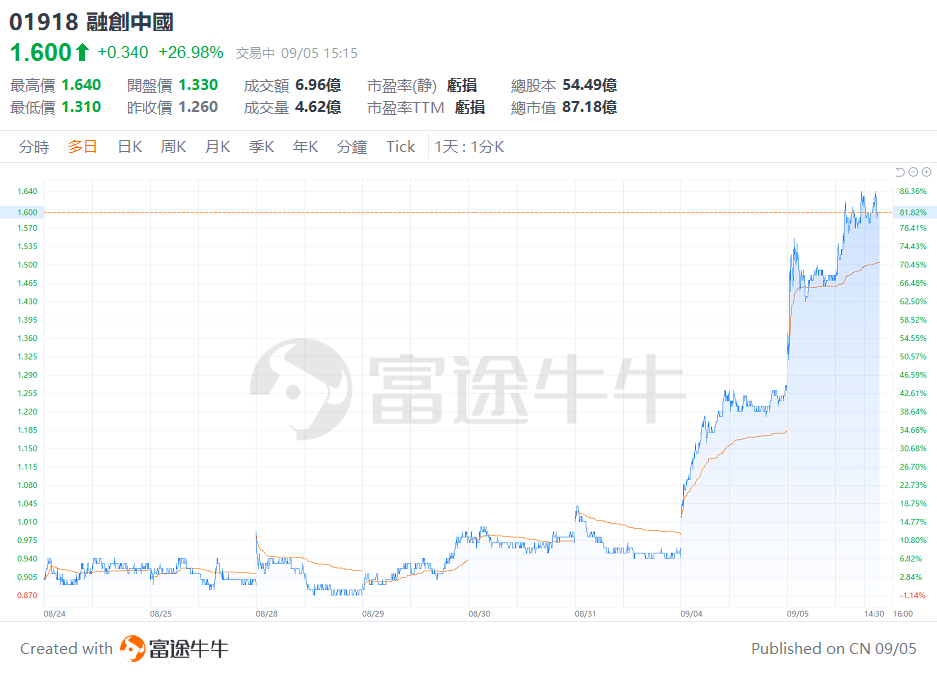Click the 成交額 value 6.96億
Screen dimensions: 937x675
coord(318,85)
